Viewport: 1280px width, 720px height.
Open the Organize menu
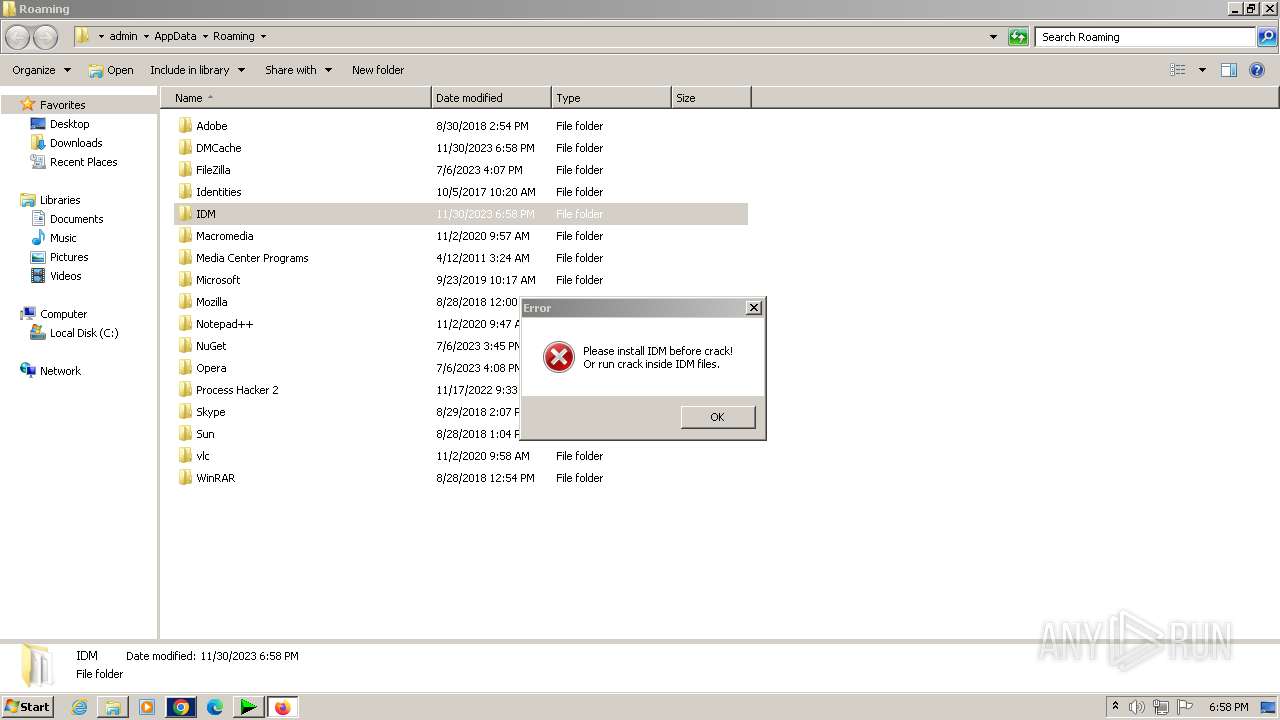42,70
